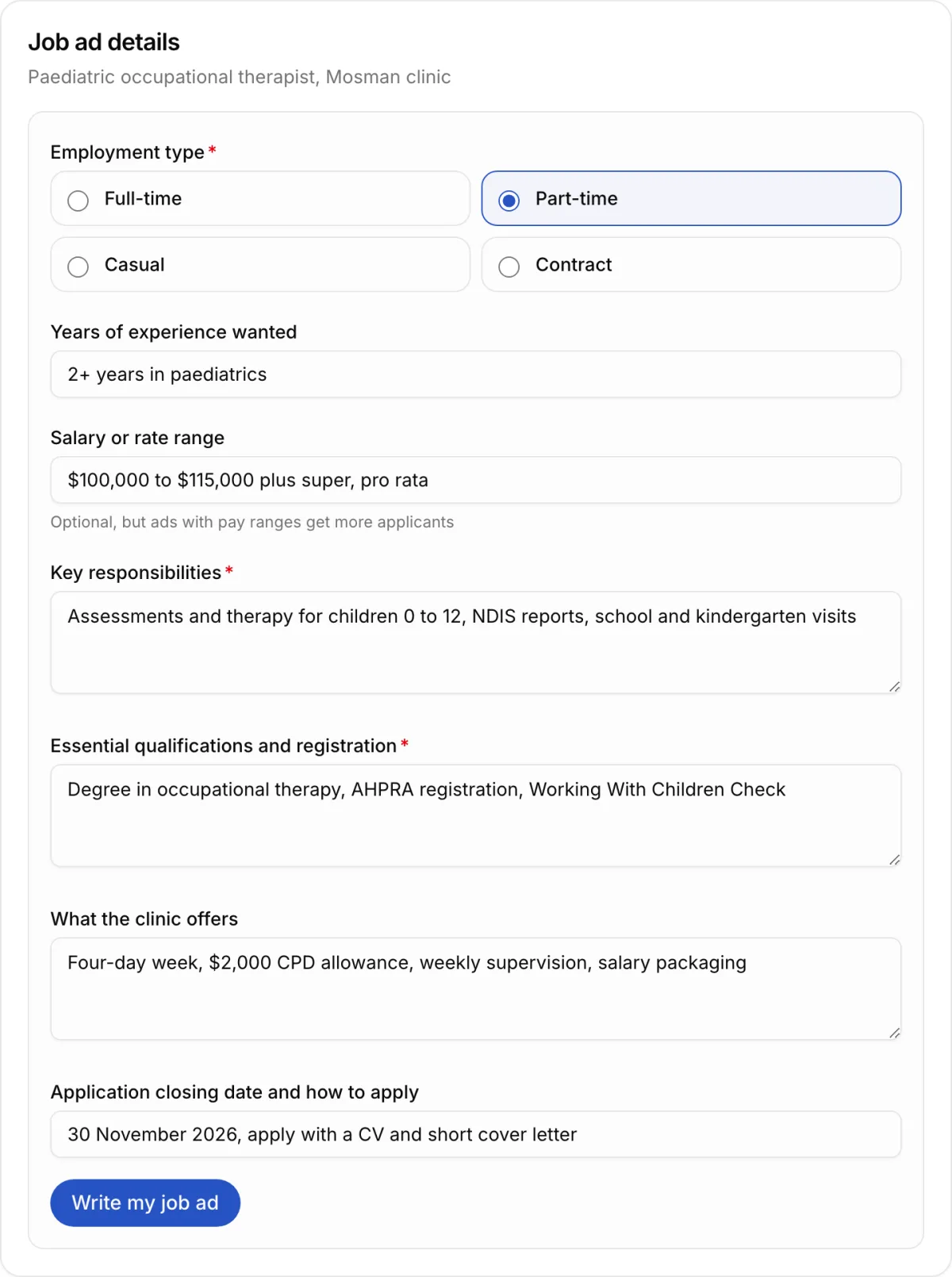
Task: Click the Job ad details heading
Action: coord(104,42)
